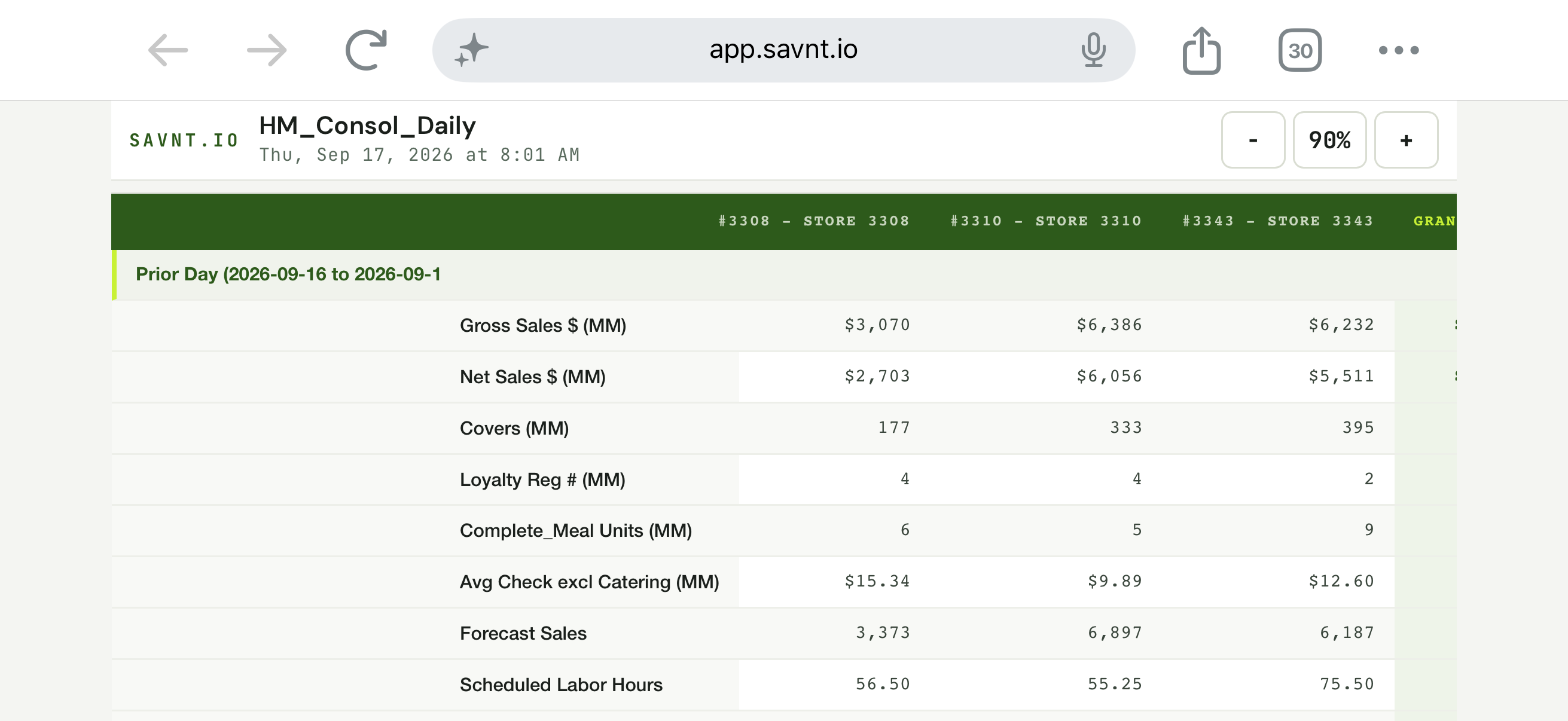Screen dimensions: 1568x721
Task: Open the three-dot browser menu
Action: point(1398,50)
